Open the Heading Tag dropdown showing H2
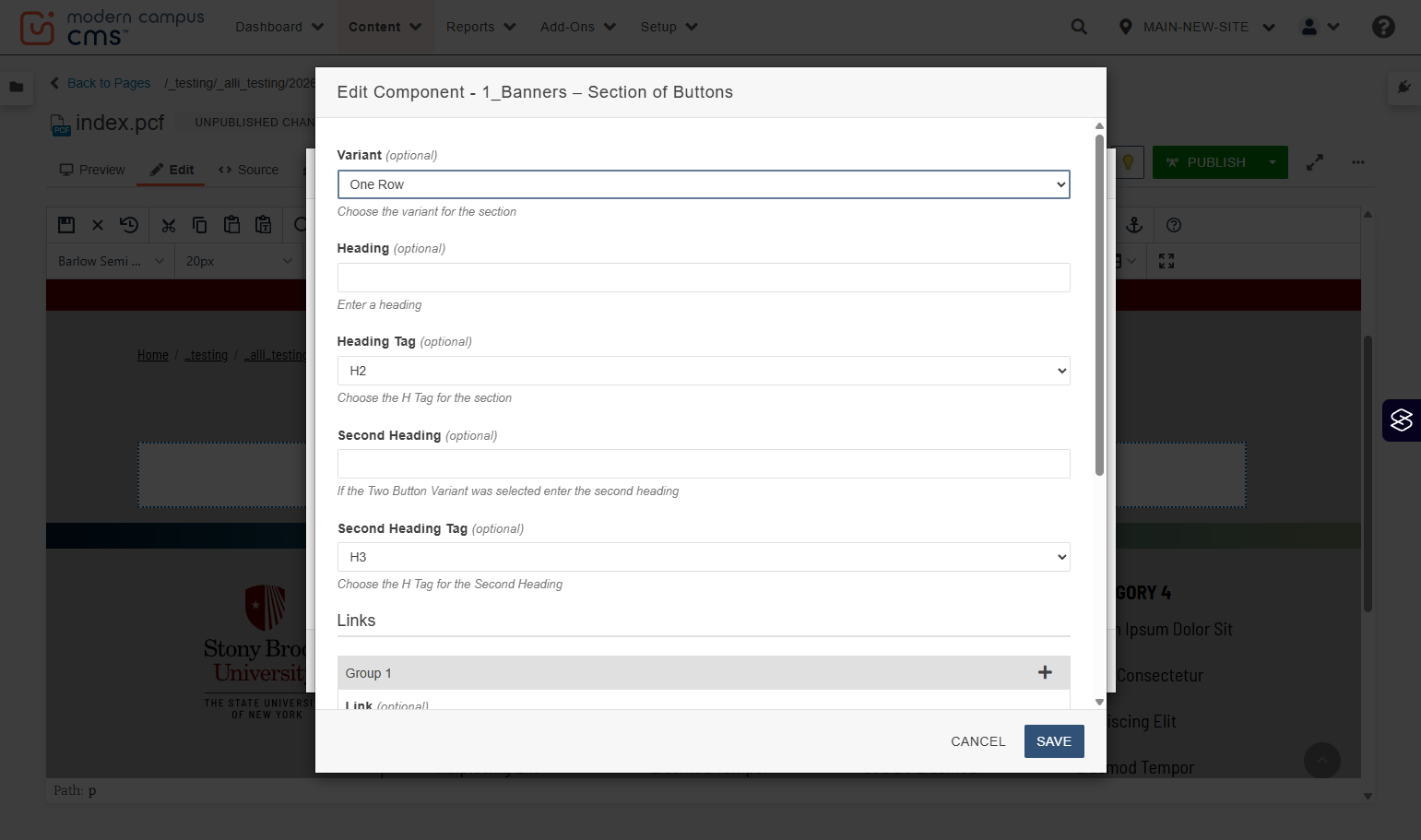This screenshot has height=840, width=1421. point(704,371)
